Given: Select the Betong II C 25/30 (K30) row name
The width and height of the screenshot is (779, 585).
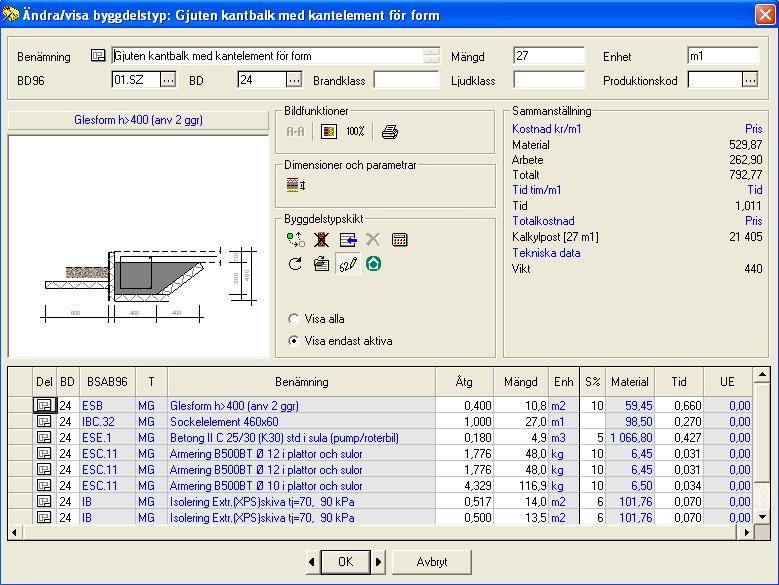Looking at the screenshot, I should pos(284,438).
